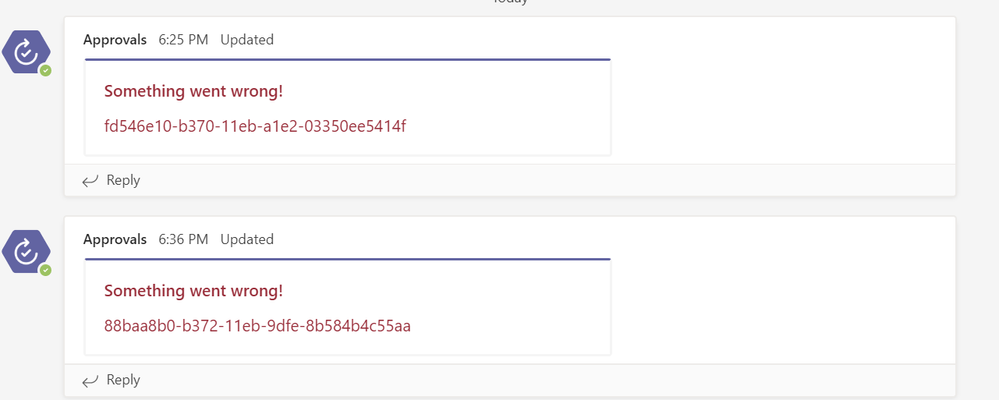The height and width of the screenshot is (400, 999).
Task: Click Something went wrong heading above fd546e10 ID
Action: pos(194,91)
